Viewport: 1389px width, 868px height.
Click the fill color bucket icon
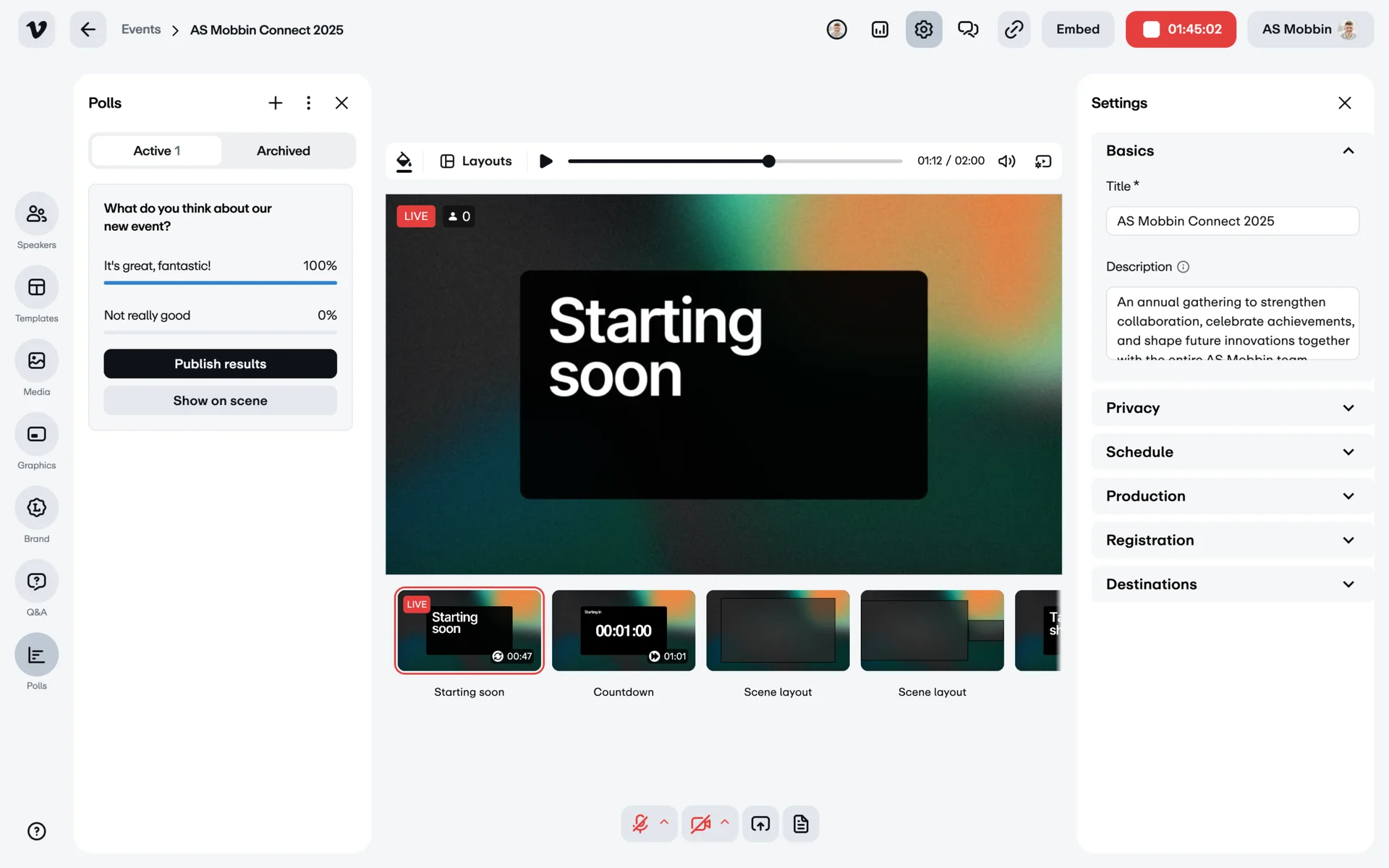(x=404, y=161)
